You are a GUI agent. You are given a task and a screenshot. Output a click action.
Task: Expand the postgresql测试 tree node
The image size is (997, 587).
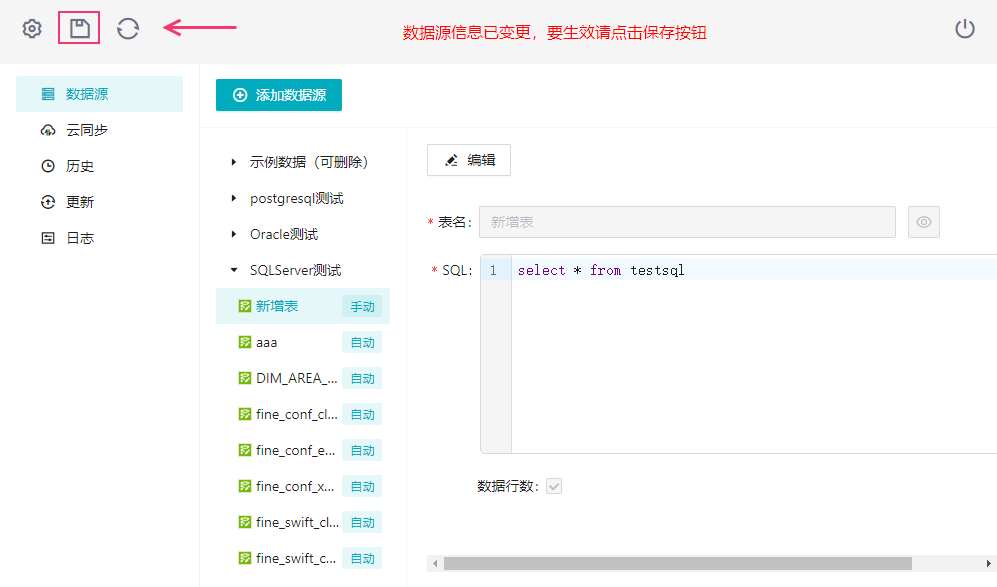point(234,198)
